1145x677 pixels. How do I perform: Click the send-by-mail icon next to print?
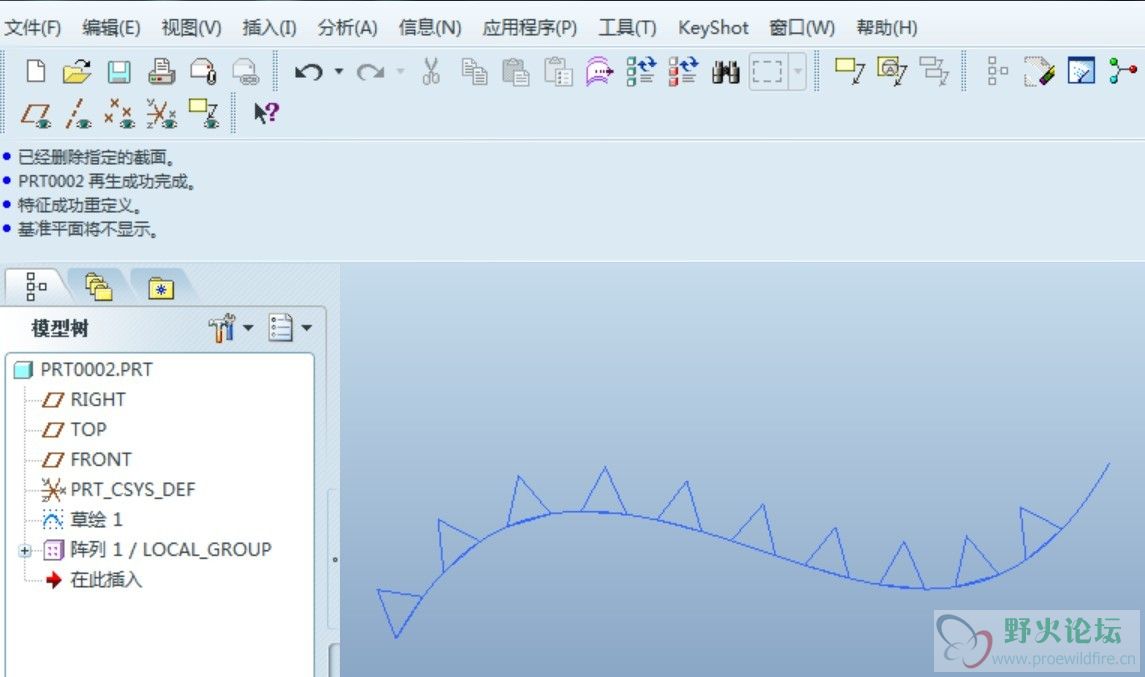point(204,72)
